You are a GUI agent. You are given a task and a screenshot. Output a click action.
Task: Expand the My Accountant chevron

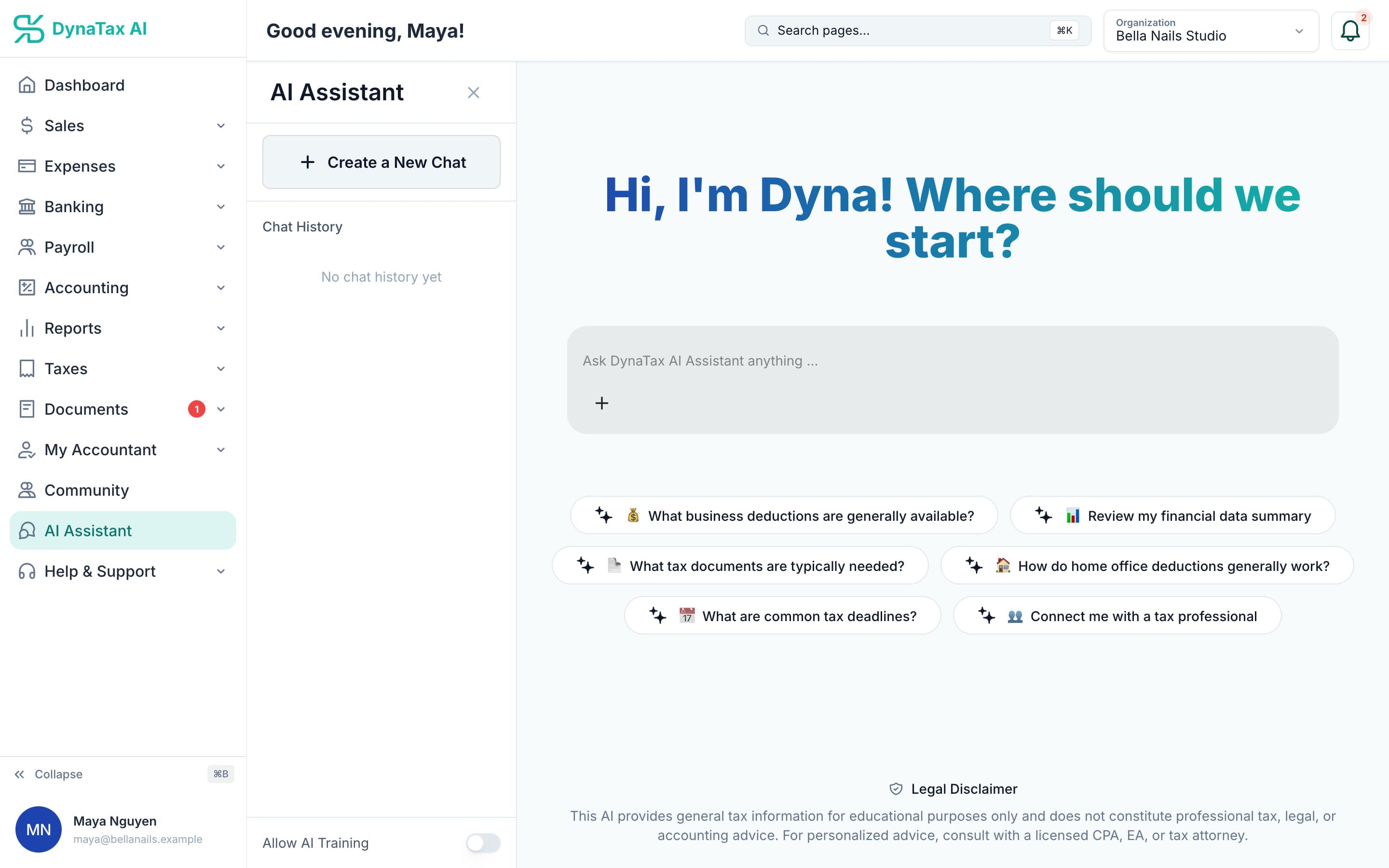221,450
